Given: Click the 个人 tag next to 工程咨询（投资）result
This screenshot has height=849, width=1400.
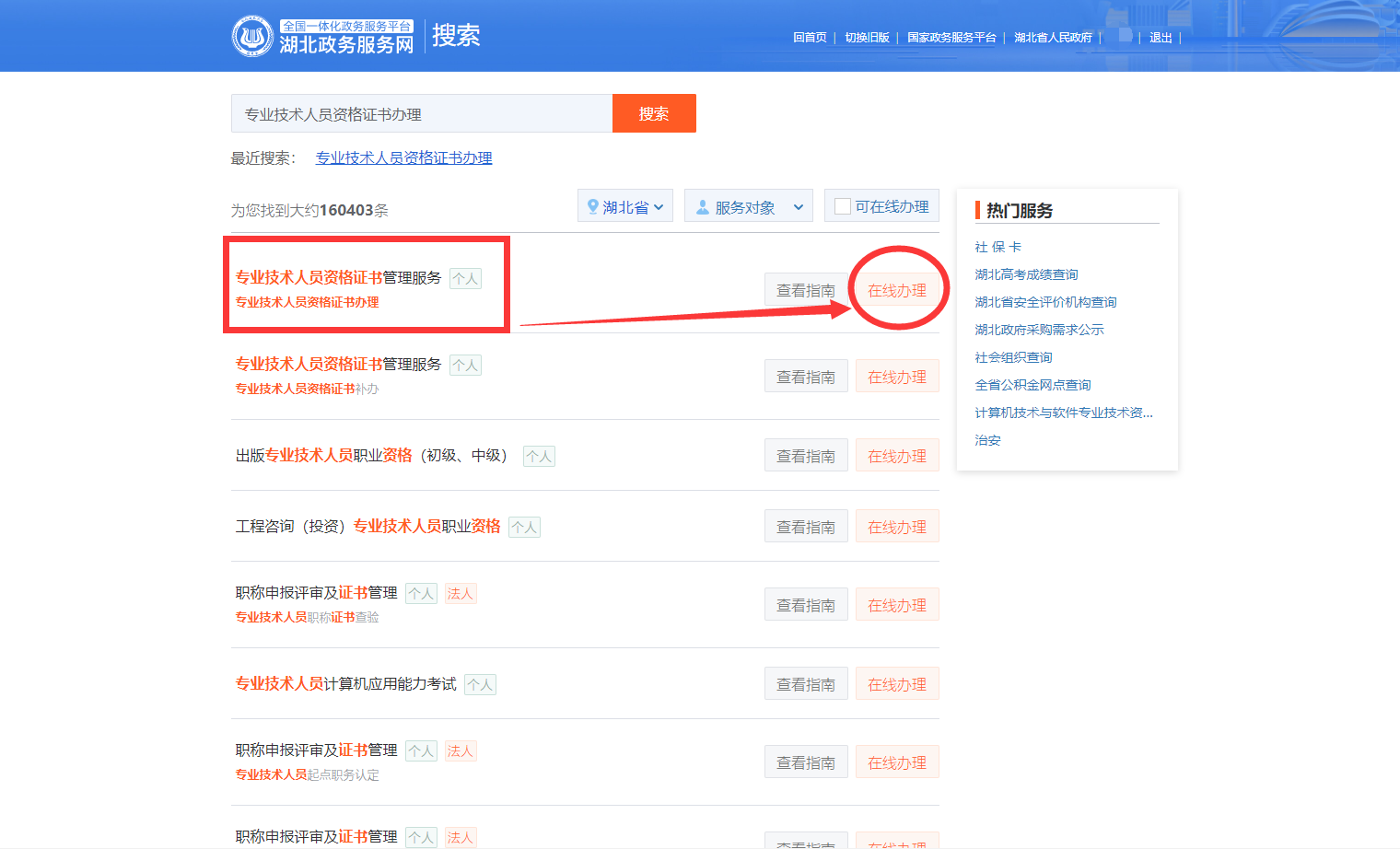Looking at the screenshot, I should (x=524, y=527).
